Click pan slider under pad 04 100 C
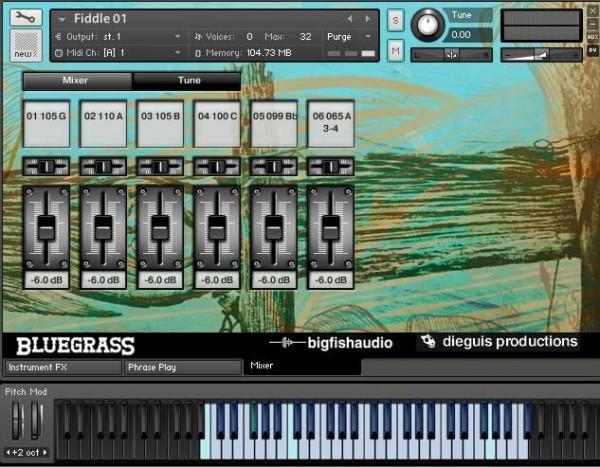 coord(217,167)
